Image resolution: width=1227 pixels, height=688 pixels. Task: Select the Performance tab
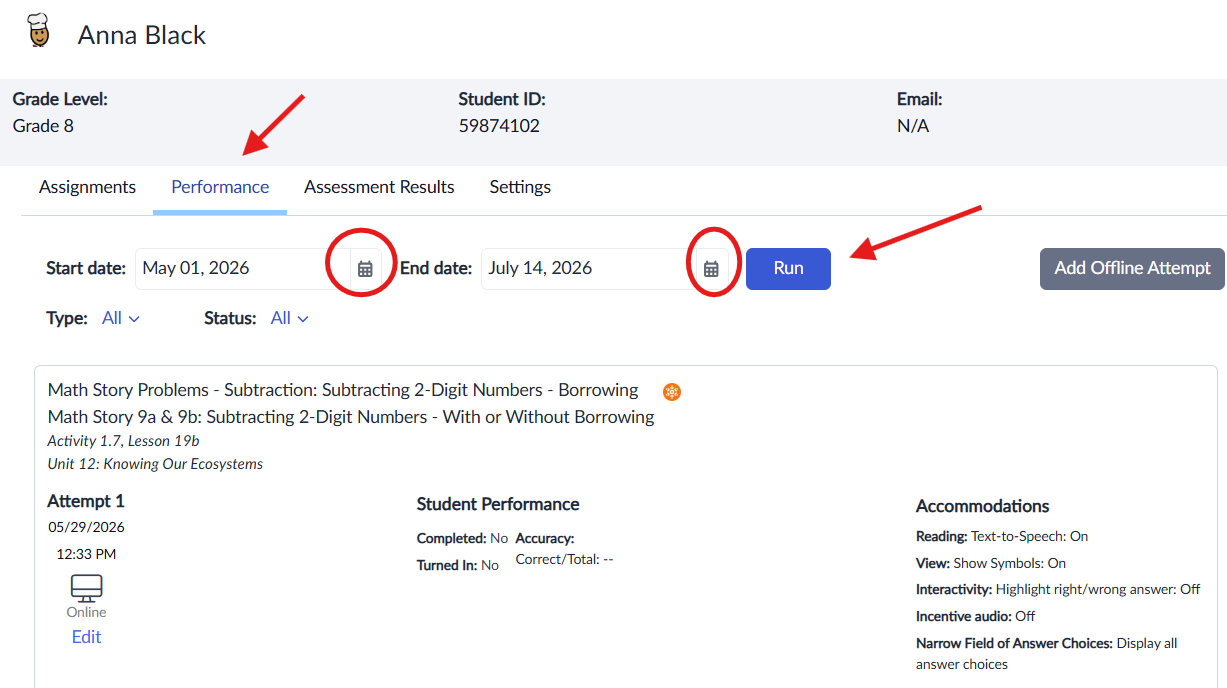point(220,187)
